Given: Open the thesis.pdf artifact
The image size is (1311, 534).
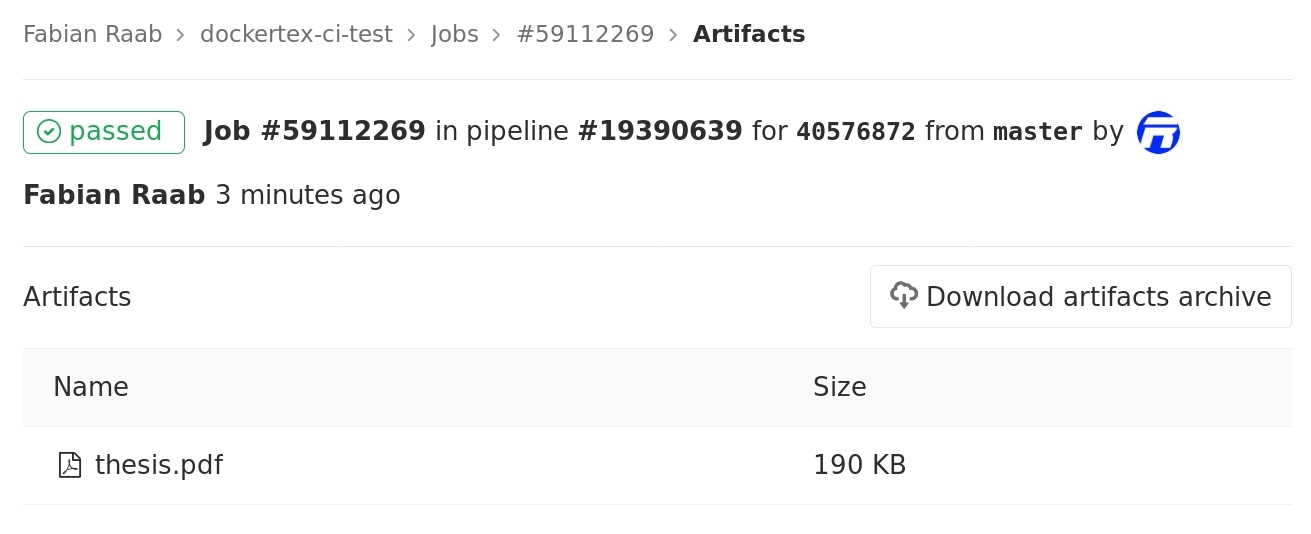Looking at the screenshot, I should 158,465.
